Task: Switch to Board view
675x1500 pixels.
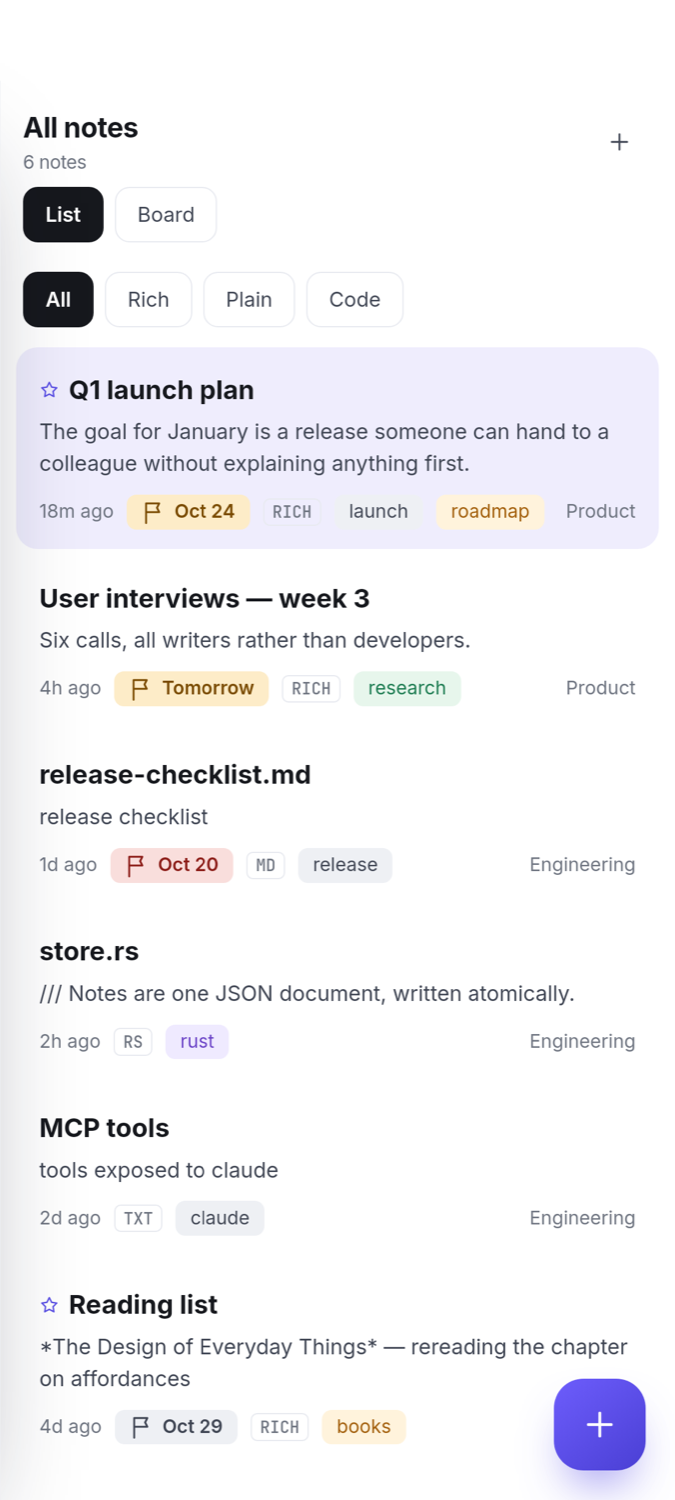Action: [166, 215]
